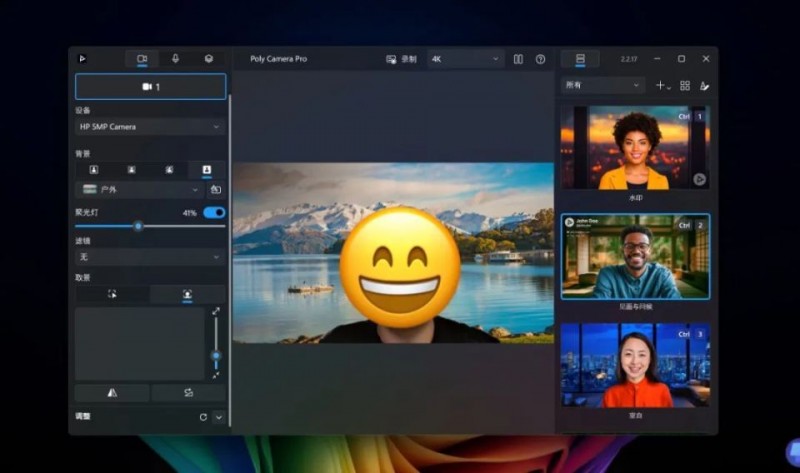Switch to the microphone settings tab
The image size is (800, 473).
coord(175,59)
